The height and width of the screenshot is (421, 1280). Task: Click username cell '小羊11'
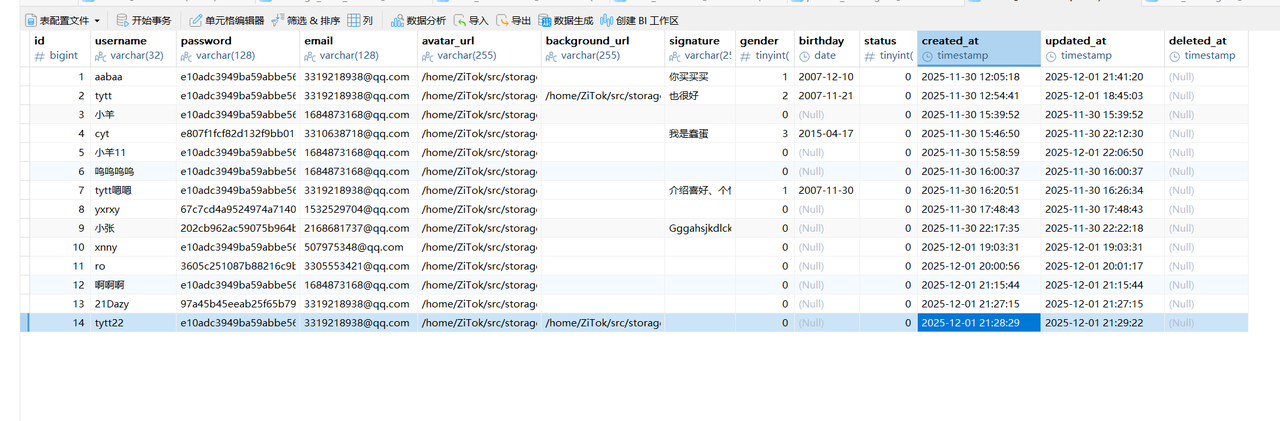click(x=133, y=153)
